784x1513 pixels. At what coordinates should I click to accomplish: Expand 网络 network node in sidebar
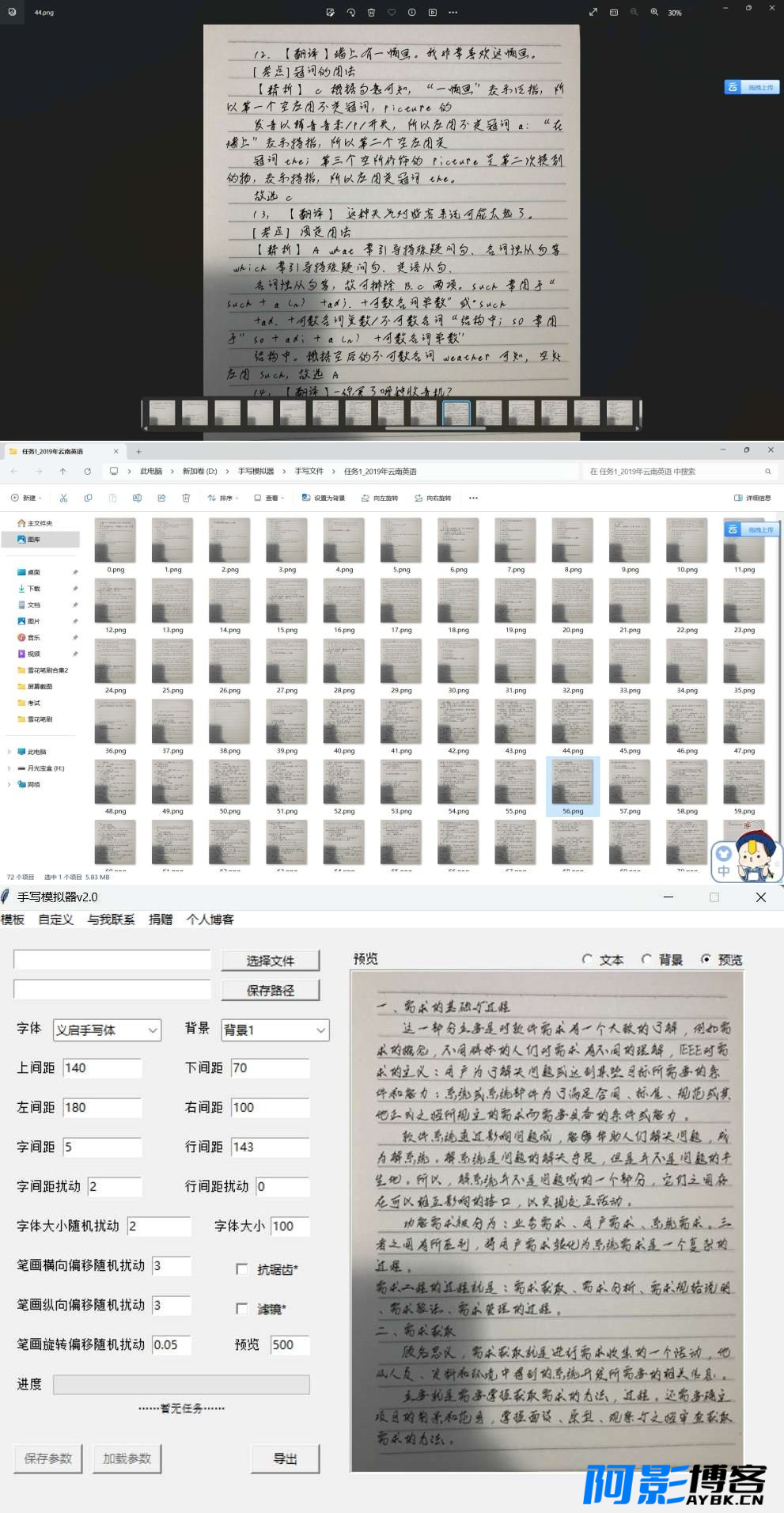9,784
